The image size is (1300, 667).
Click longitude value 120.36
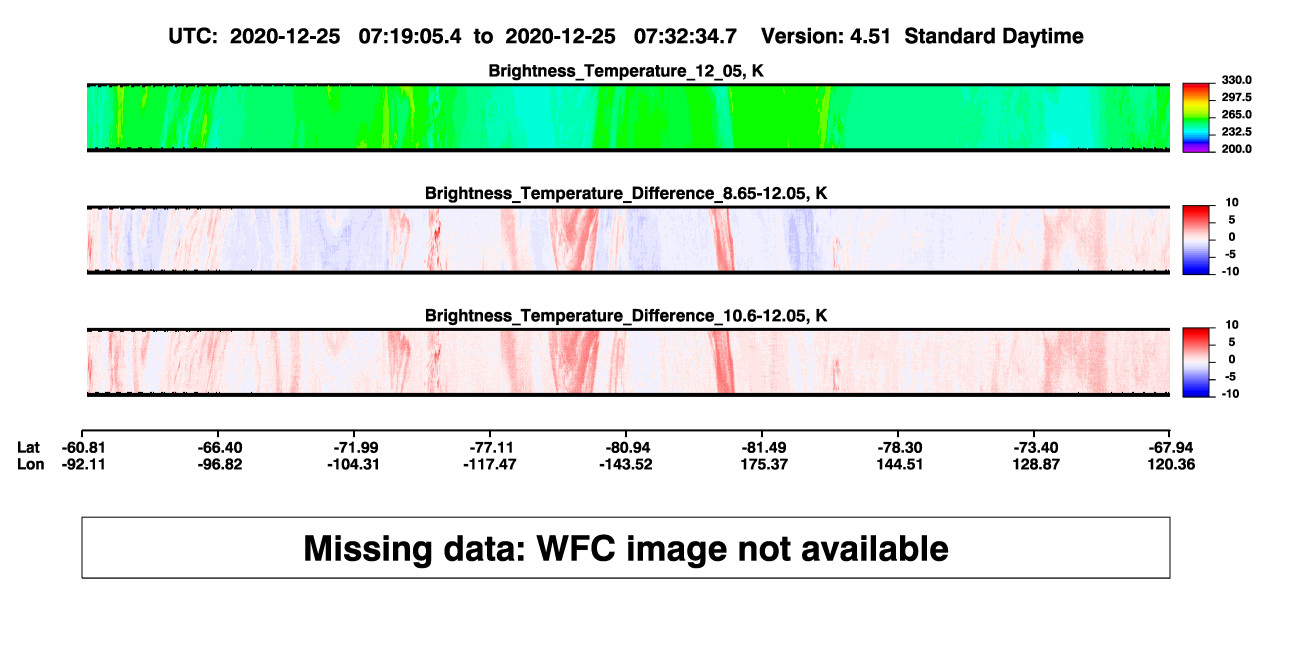[x=1170, y=464]
